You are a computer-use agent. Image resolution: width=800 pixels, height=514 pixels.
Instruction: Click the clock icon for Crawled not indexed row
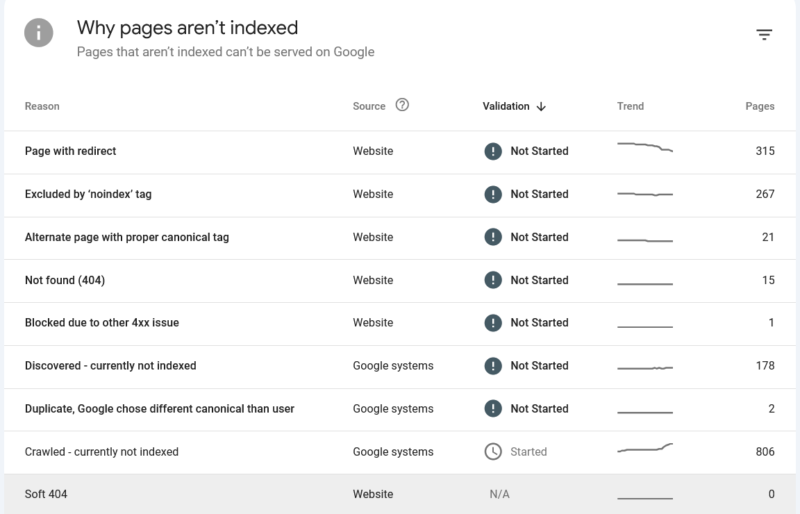click(x=493, y=451)
